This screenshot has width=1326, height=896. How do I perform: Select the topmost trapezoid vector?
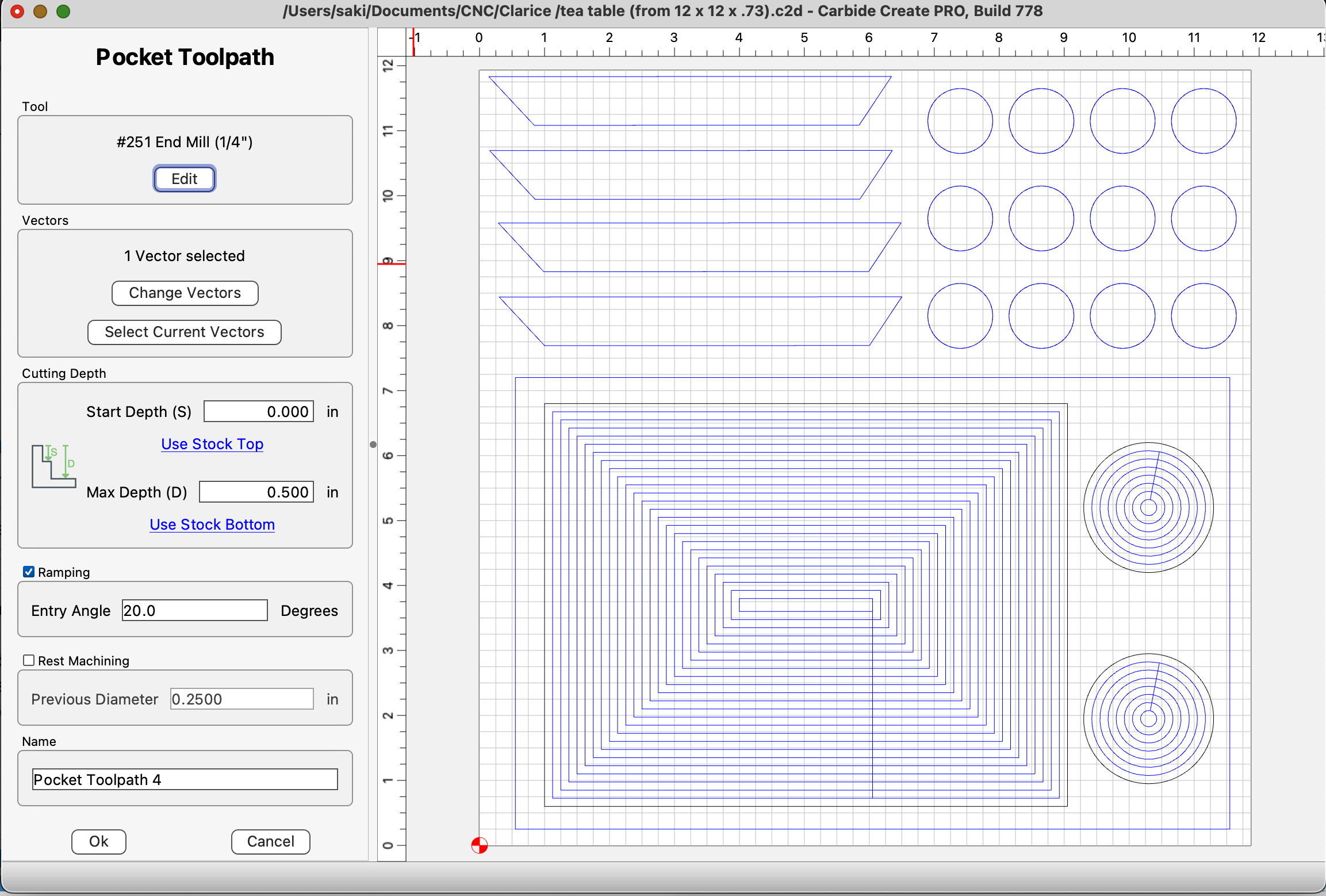(690, 101)
